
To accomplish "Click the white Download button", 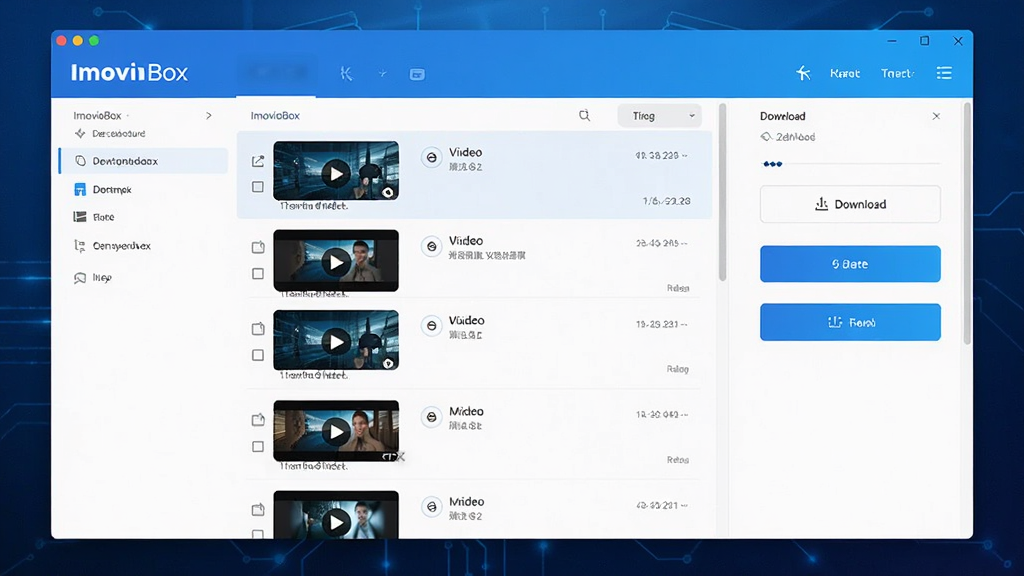I will point(850,204).
